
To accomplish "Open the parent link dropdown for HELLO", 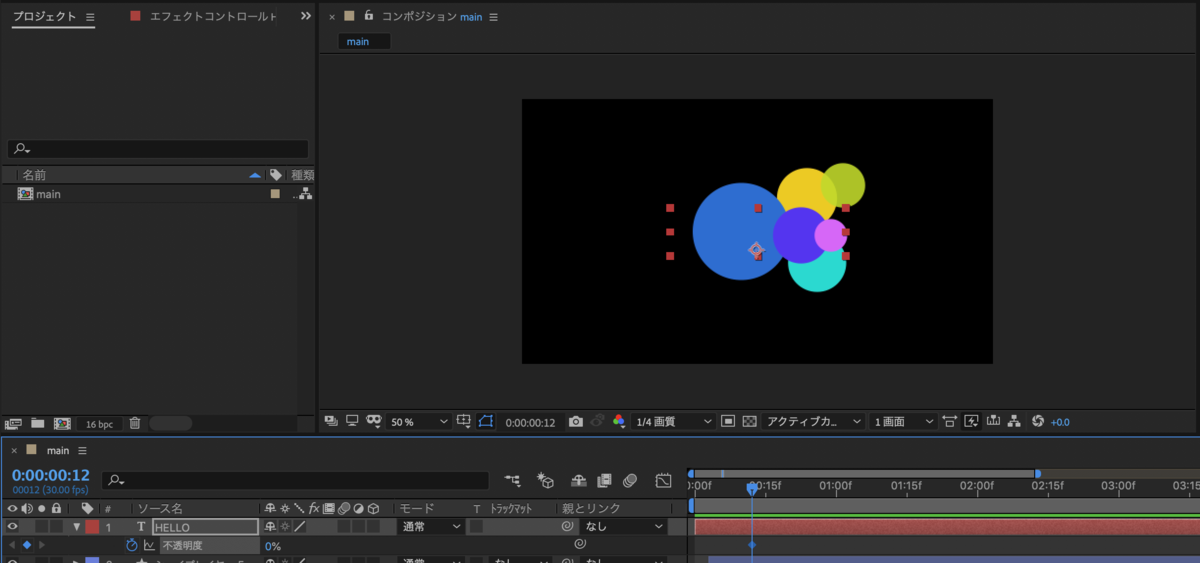I will point(624,526).
